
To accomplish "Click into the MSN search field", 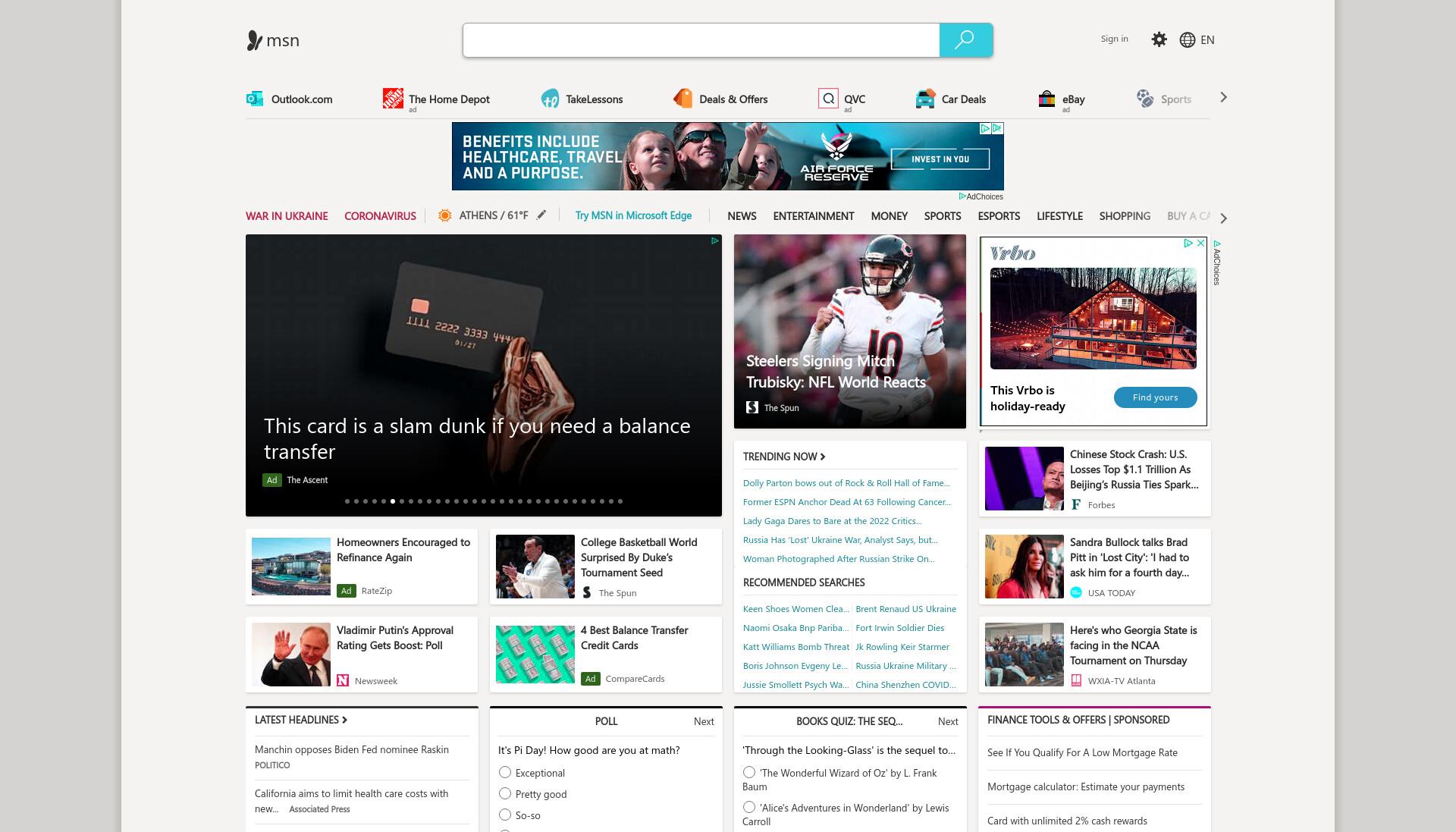I will coord(701,40).
